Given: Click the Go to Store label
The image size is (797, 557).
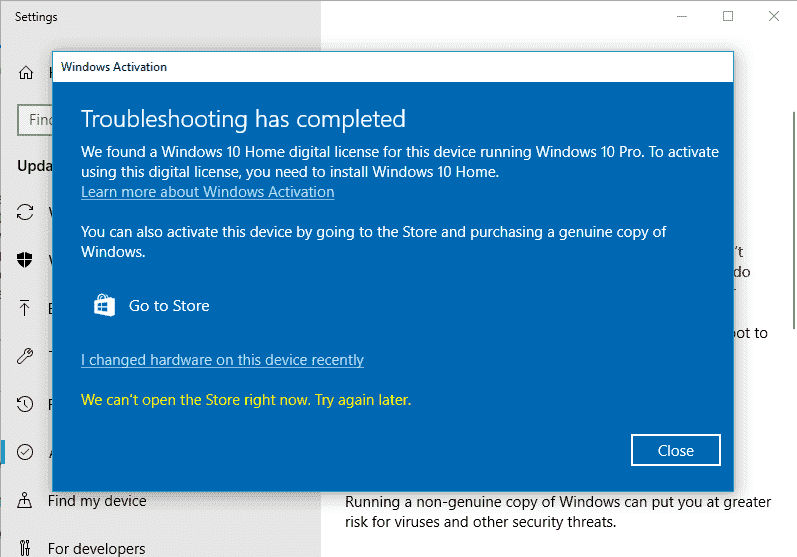Looking at the screenshot, I should click(169, 306).
